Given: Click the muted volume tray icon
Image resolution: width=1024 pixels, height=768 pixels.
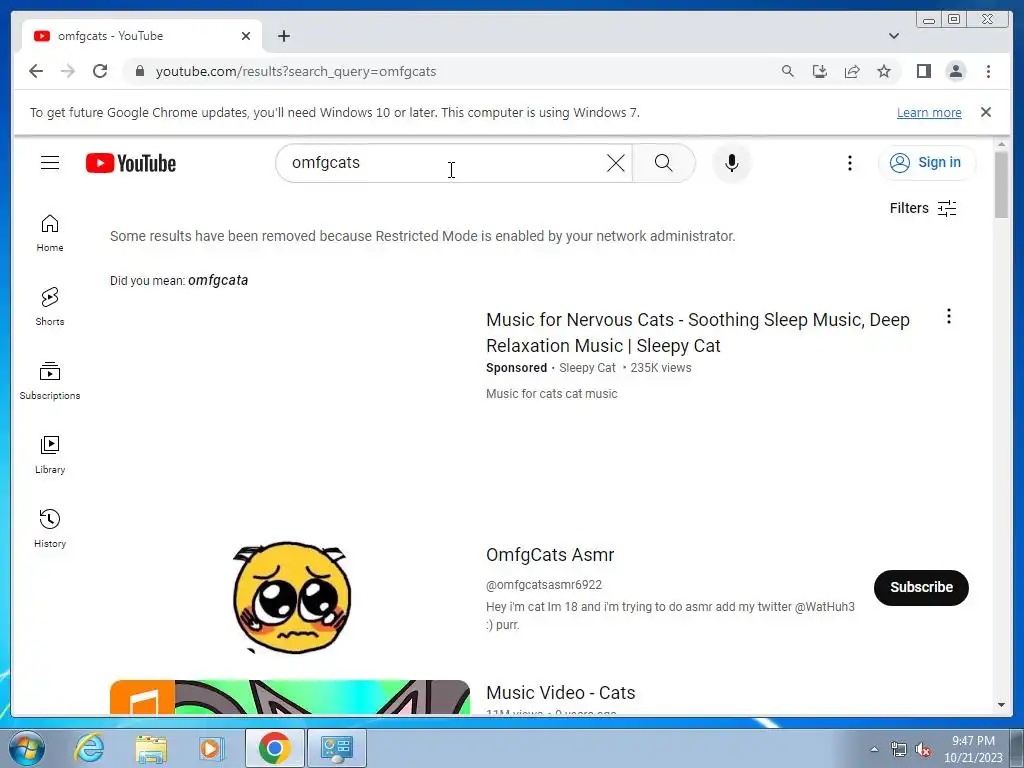Looking at the screenshot, I should point(923,749).
